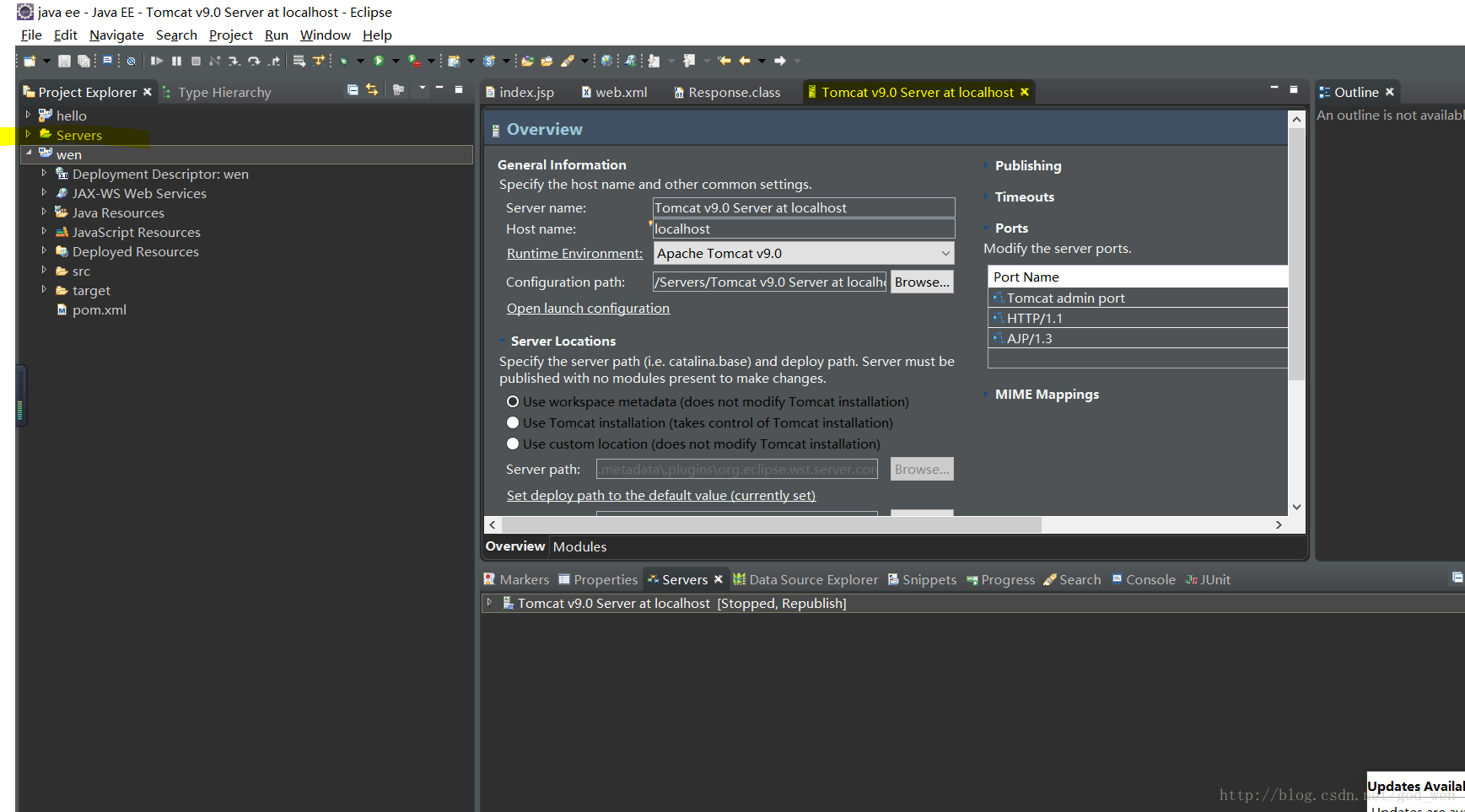Click the Step Return debug icon
The width and height of the screenshot is (1465, 812).
pos(275,61)
